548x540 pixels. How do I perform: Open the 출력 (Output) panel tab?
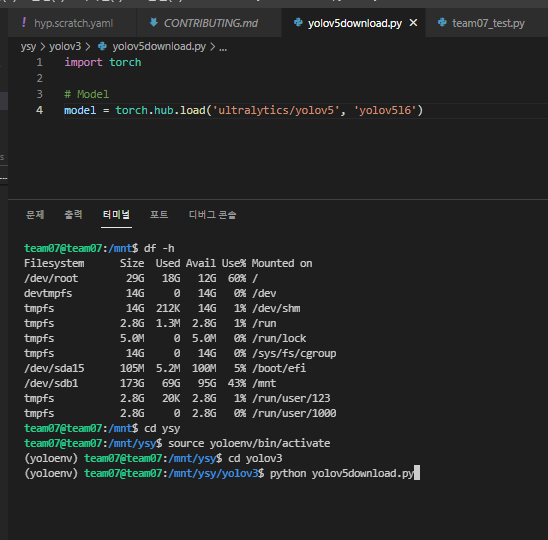(73, 214)
